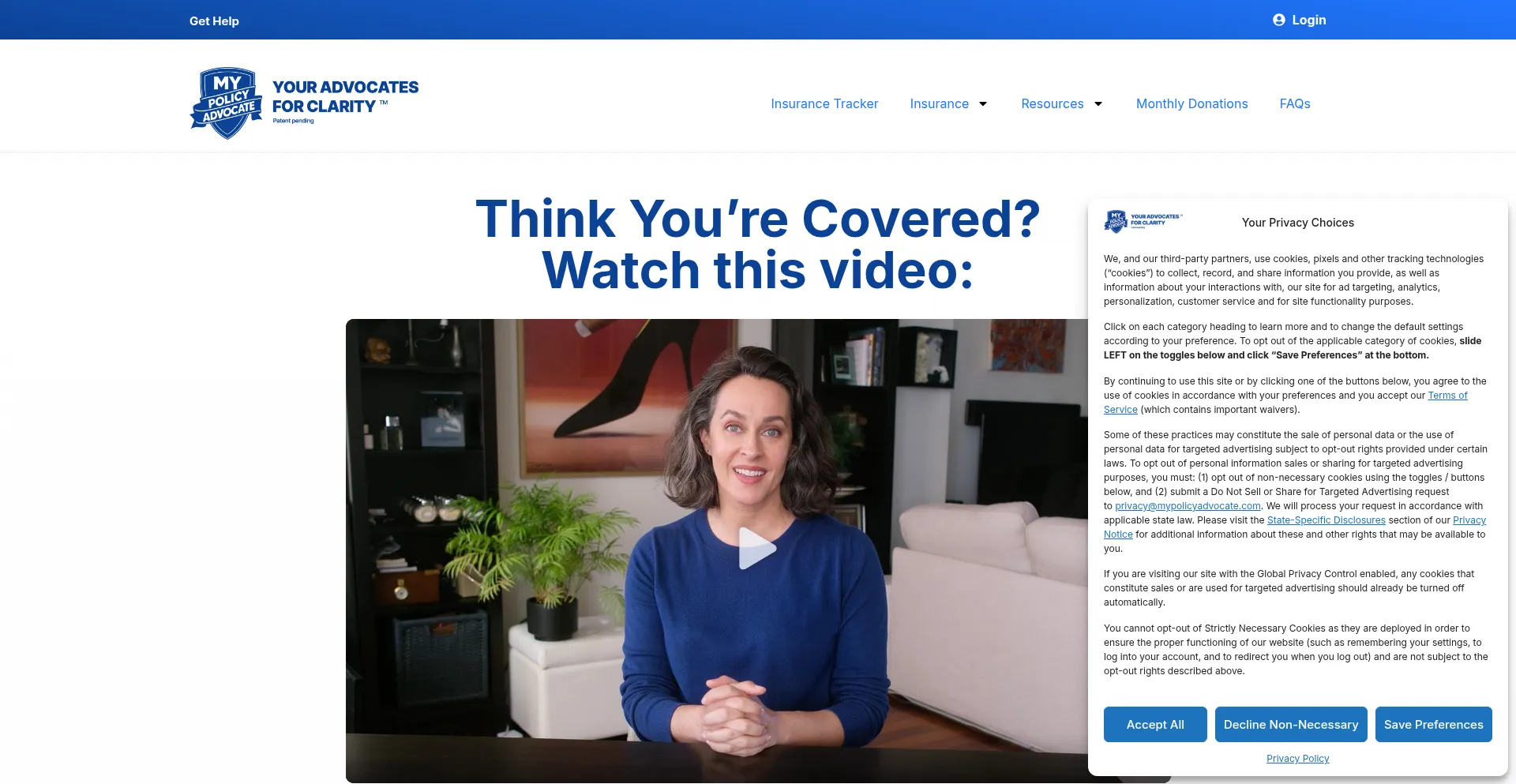This screenshot has width=1516, height=784.
Task: Click Get Help in the top bar
Action: (214, 21)
